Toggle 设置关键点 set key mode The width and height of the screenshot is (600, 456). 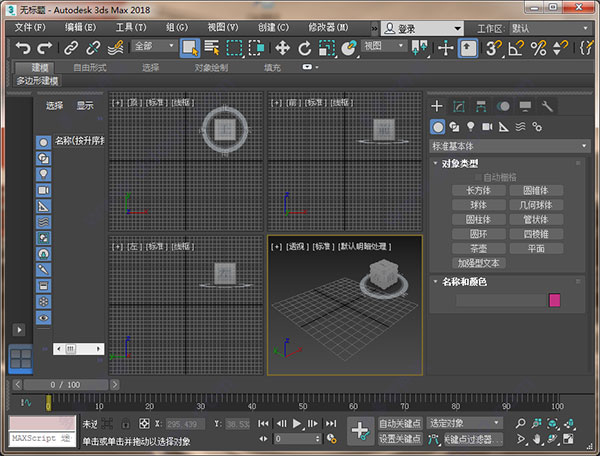coord(400,438)
